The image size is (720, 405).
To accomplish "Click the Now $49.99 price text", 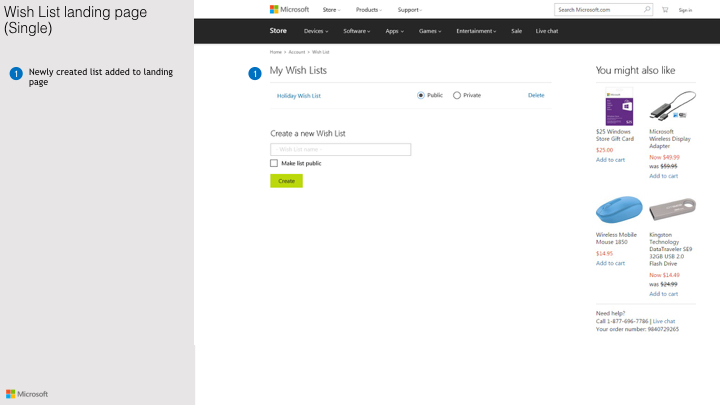I will pyautogui.click(x=664, y=157).
